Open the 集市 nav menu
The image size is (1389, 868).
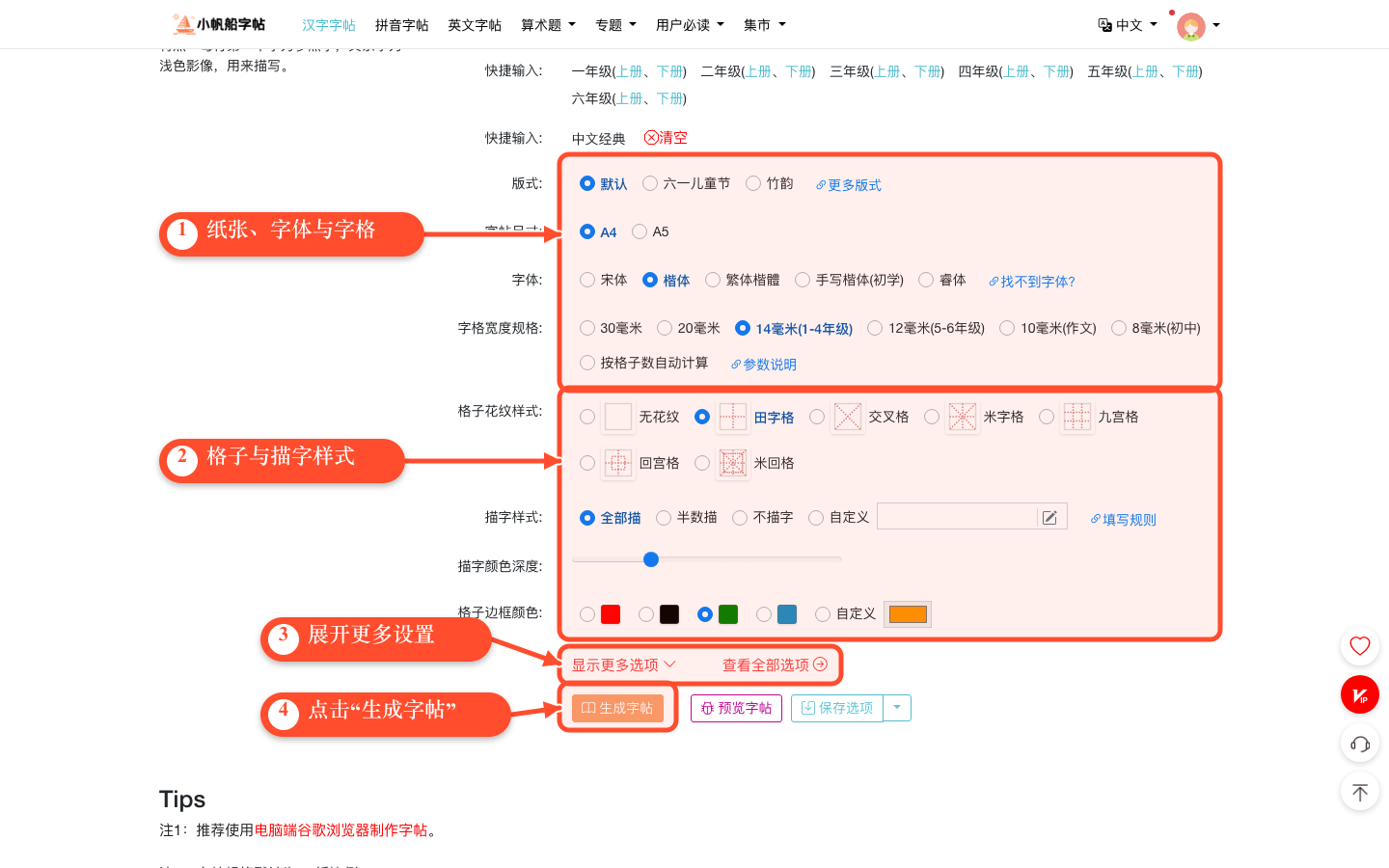click(x=764, y=25)
